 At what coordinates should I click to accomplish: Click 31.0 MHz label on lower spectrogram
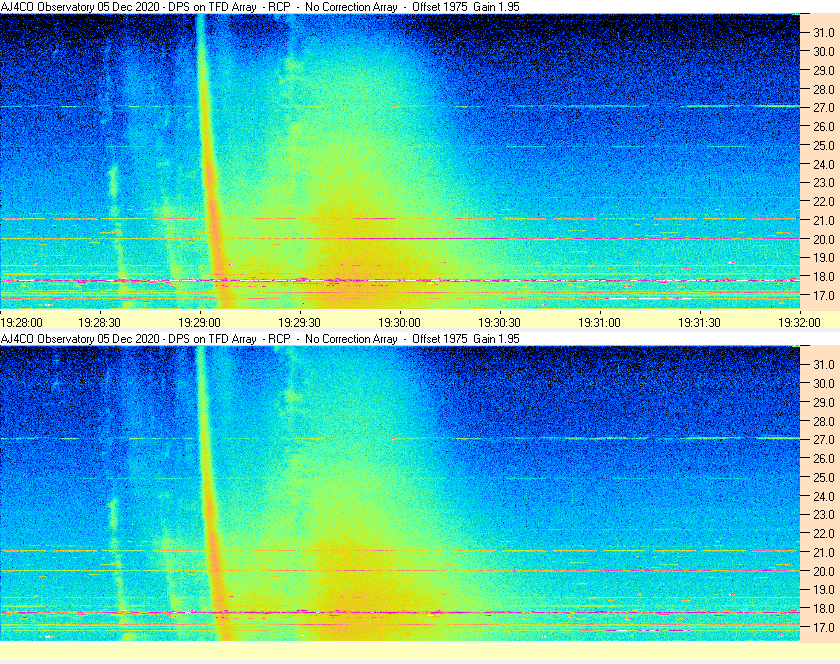[x=824, y=364]
